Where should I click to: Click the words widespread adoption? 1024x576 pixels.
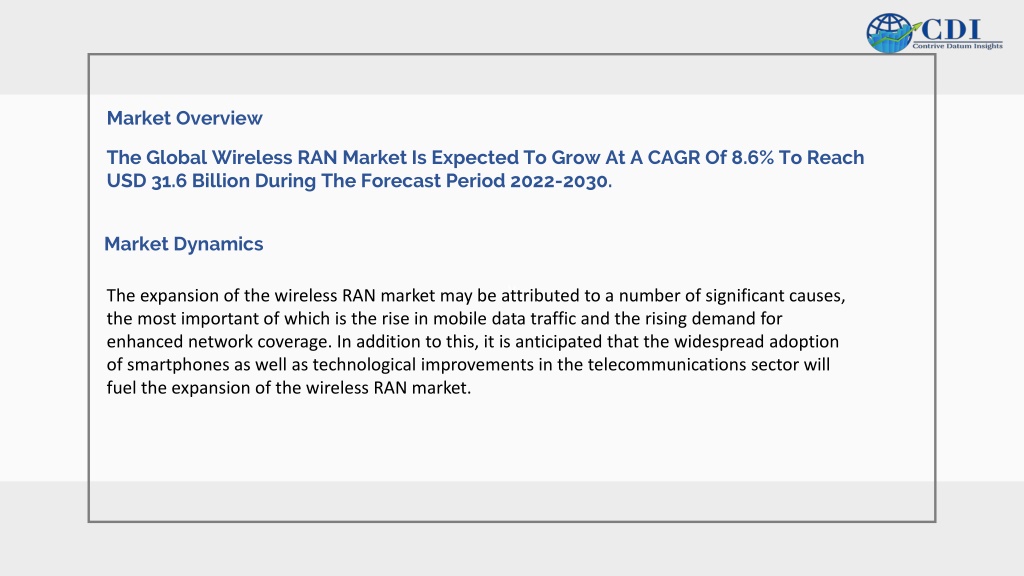[x=756, y=342]
